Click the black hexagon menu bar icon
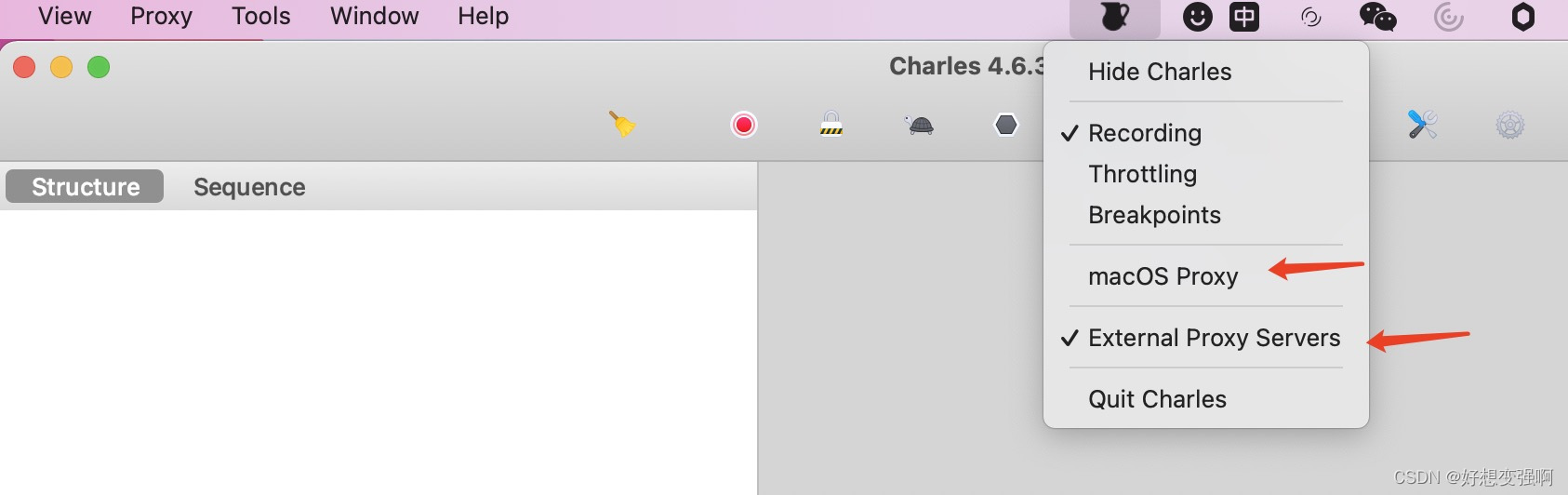This screenshot has height=495, width=1568. 1523,17
